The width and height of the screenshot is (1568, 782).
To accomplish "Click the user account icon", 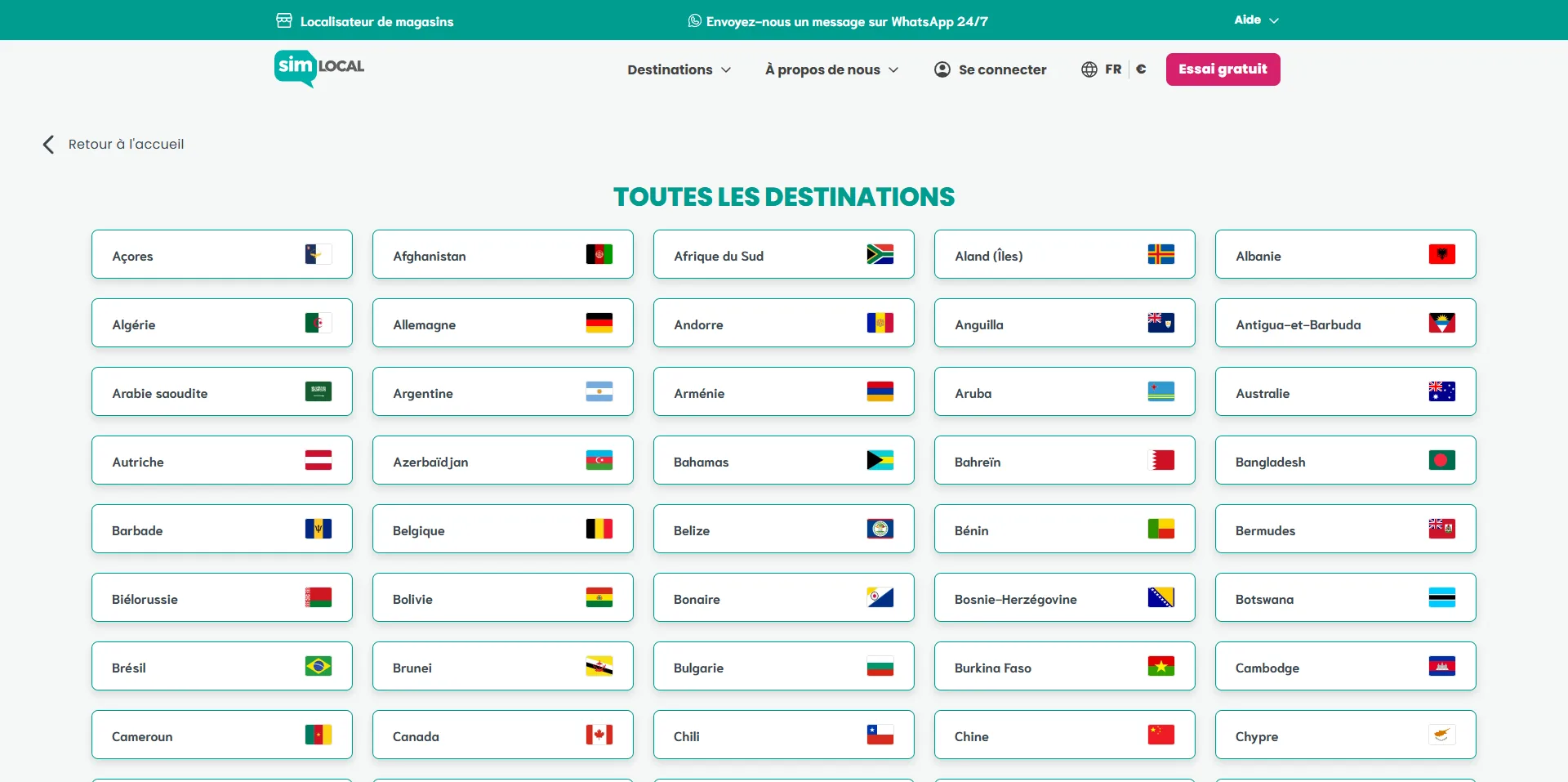I will click(x=942, y=69).
